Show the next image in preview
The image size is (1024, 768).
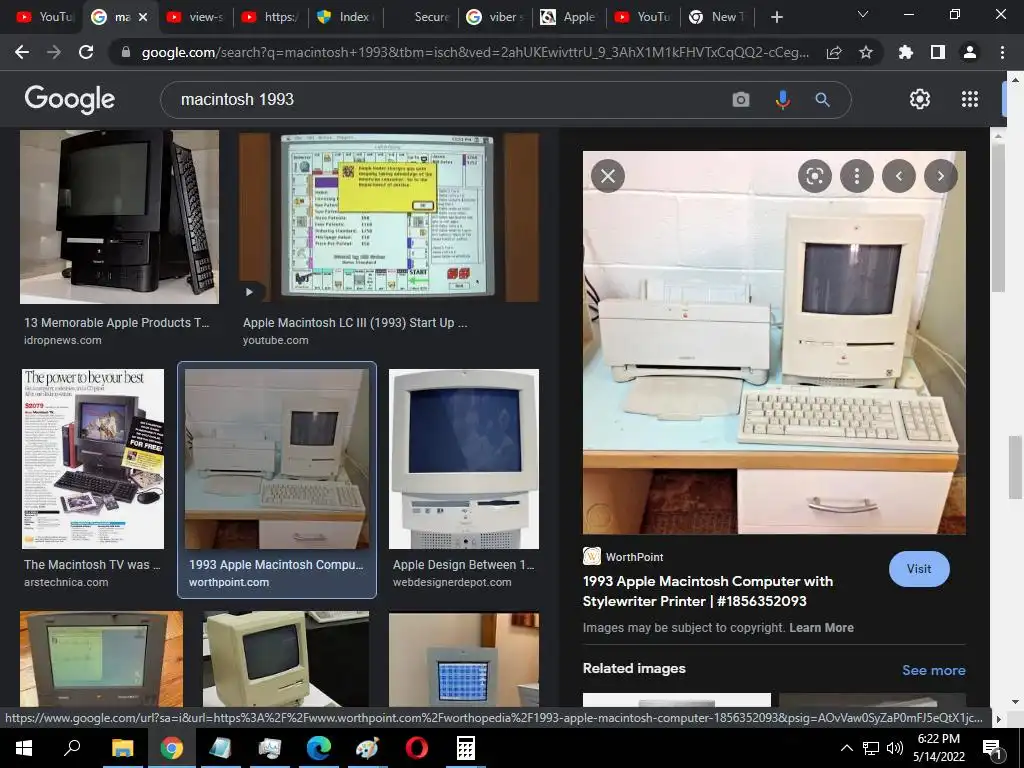tap(940, 176)
